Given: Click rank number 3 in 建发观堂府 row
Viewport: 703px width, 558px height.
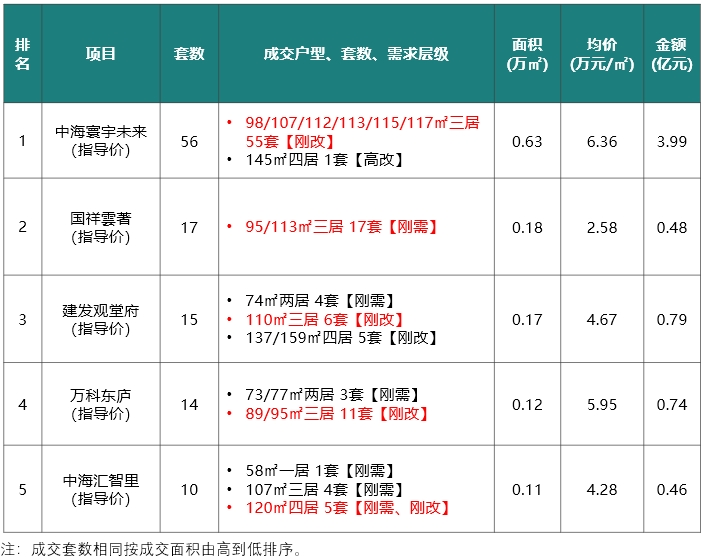Looking at the screenshot, I should [22, 320].
